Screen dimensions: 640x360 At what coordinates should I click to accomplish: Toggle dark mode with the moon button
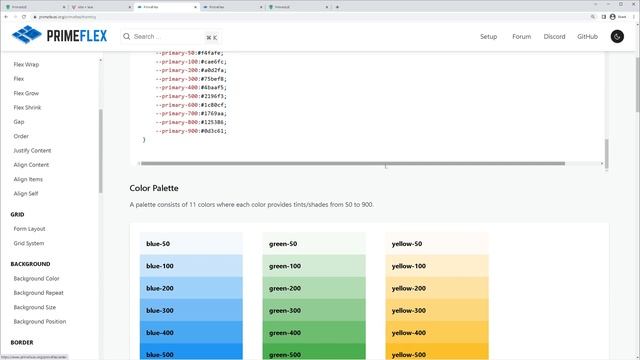pyautogui.click(x=617, y=36)
